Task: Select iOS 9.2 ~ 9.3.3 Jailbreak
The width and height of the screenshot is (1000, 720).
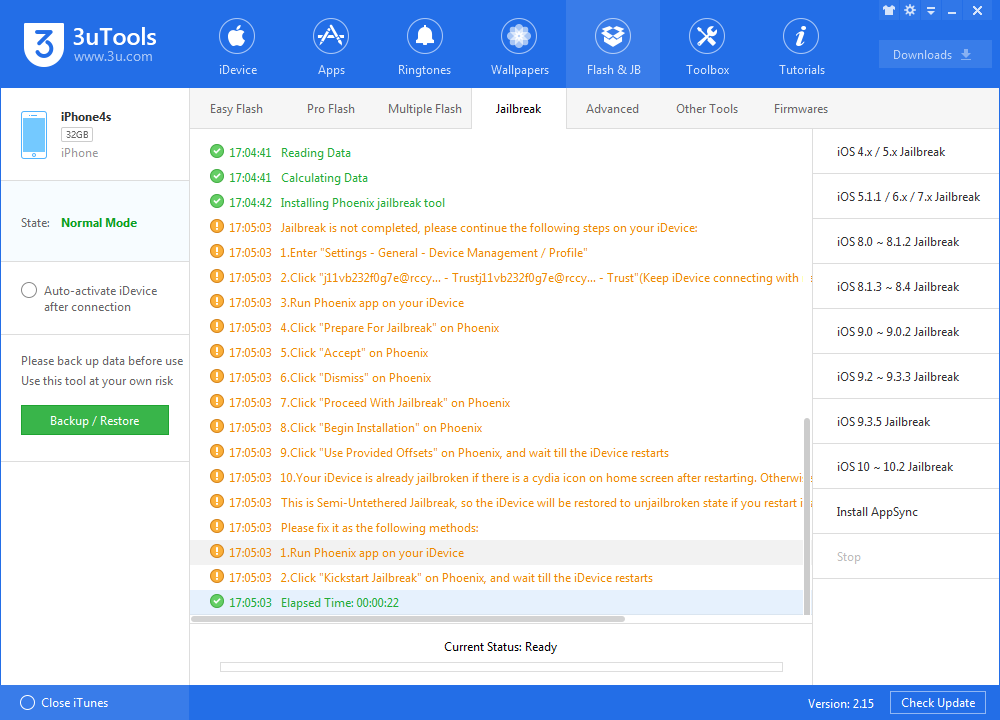Action: pos(906,376)
